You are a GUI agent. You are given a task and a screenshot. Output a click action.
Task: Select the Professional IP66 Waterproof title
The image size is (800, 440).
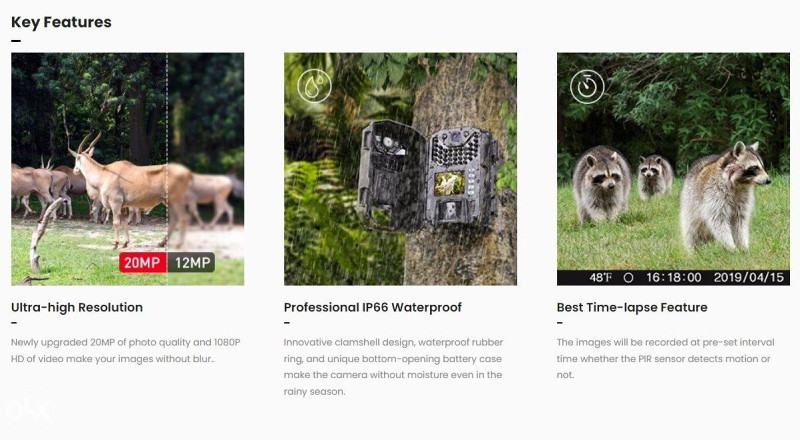[x=372, y=307]
